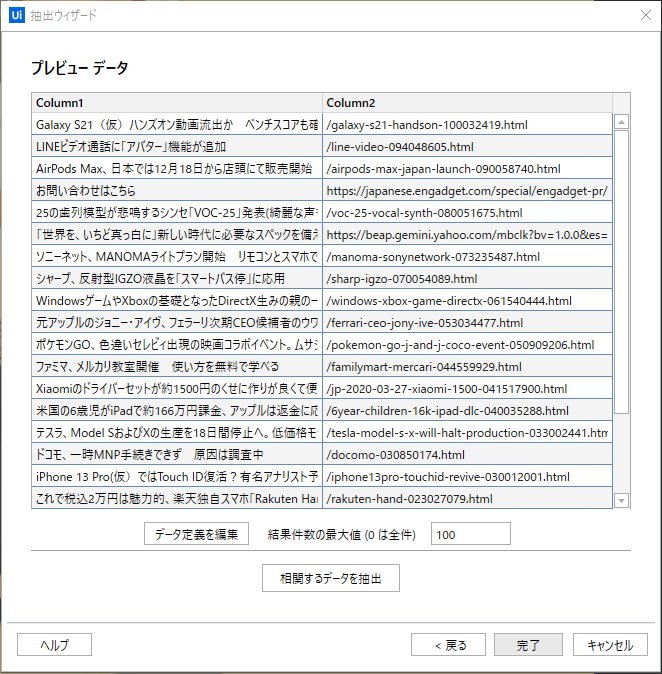
Task: Select the cell /ferrari-ceo-jony-ive-053034477.html
Action: click(x=467, y=322)
